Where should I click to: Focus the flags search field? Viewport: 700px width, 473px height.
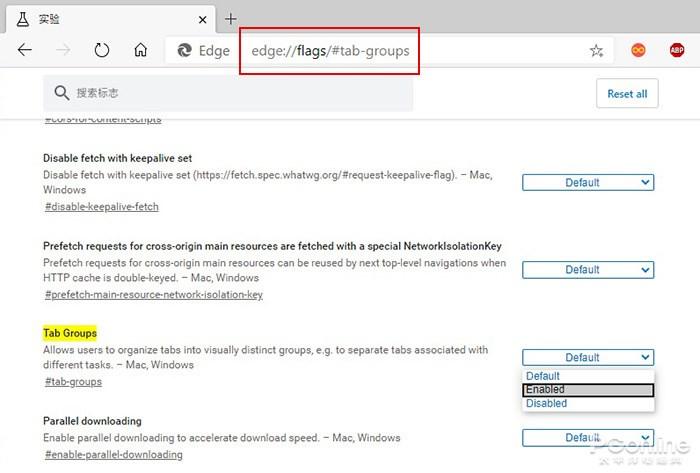(228, 93)
